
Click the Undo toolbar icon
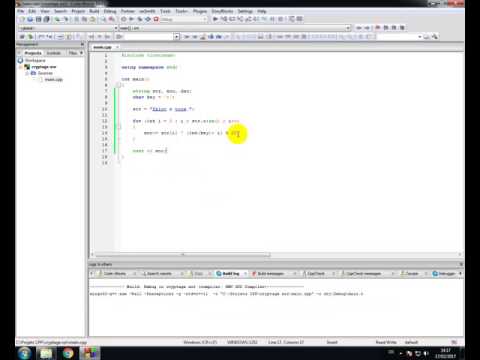point(58,19)
